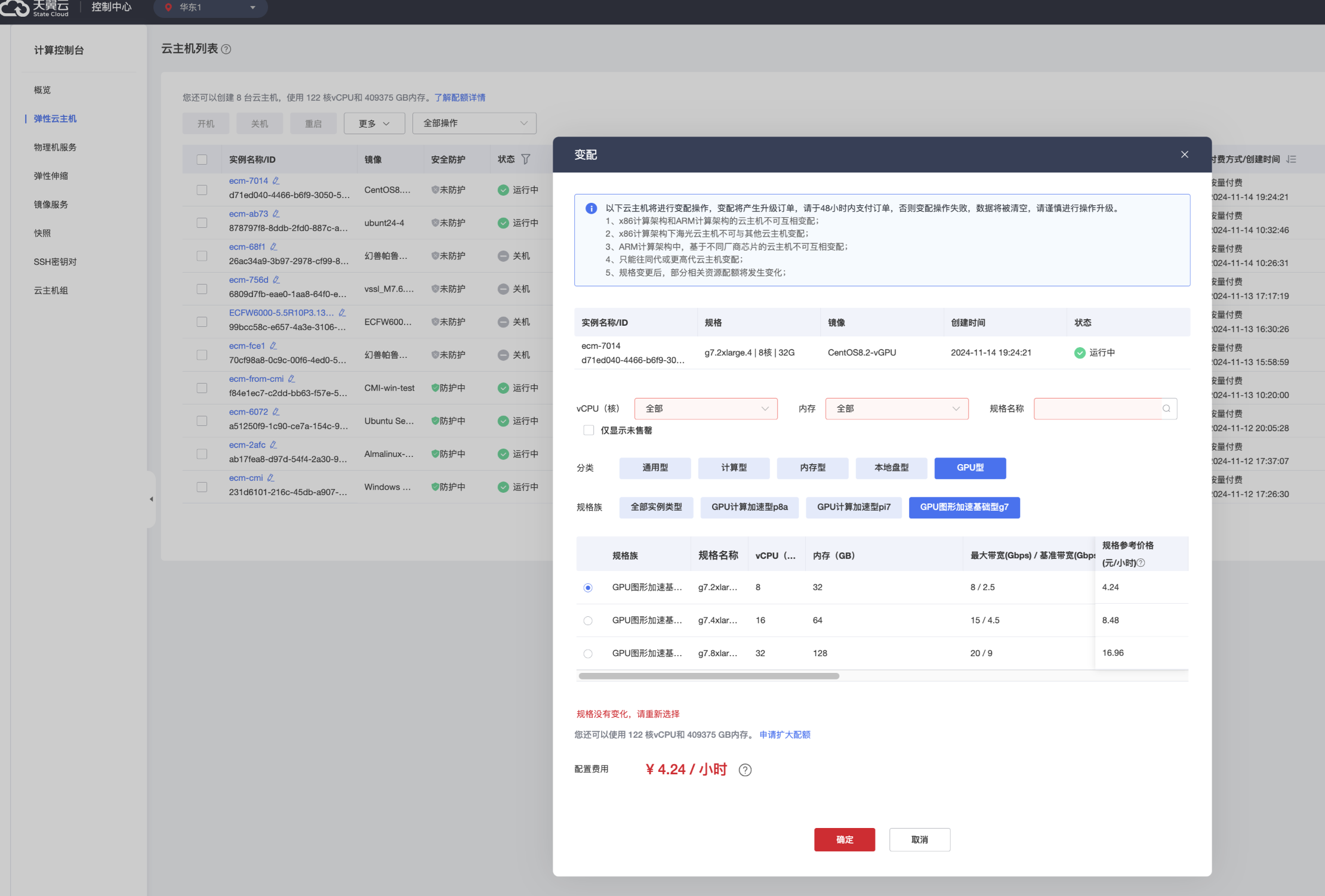The width and height of the screenshot is (1325, 896).
Task: Click green running status icon in dialog table
Action: (x=1080, y=353)
